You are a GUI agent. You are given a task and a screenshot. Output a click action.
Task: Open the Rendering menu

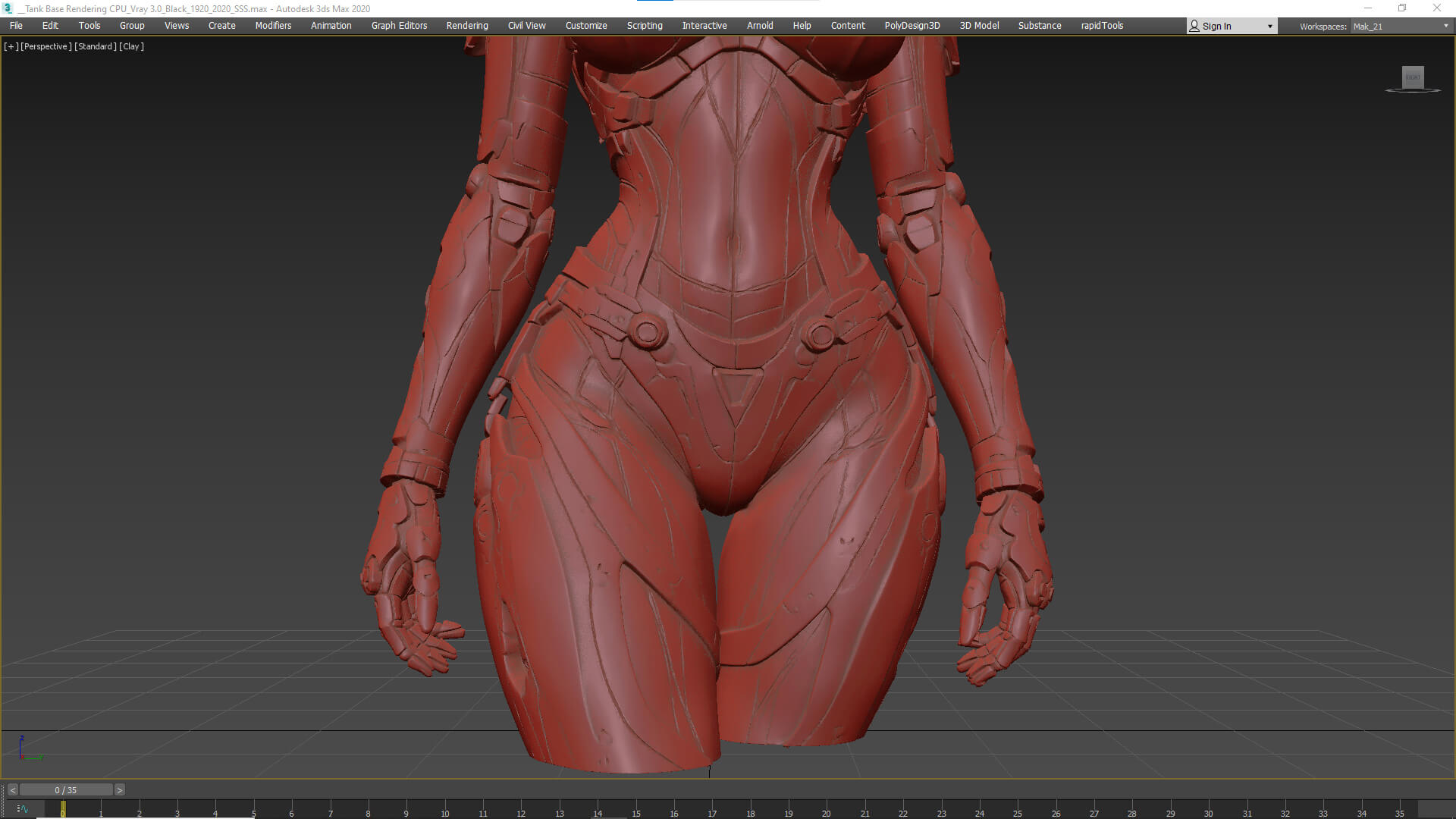(x=467, y=26)
